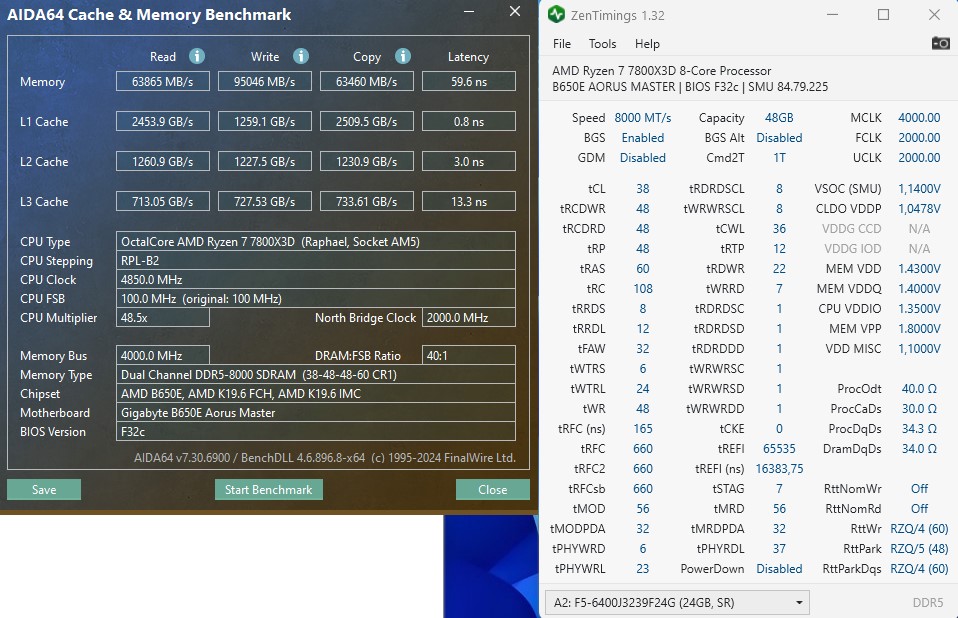Minimize the ZenTimings window
The width and height of the screenshot is (958, 618).
[x=833, y=15]
